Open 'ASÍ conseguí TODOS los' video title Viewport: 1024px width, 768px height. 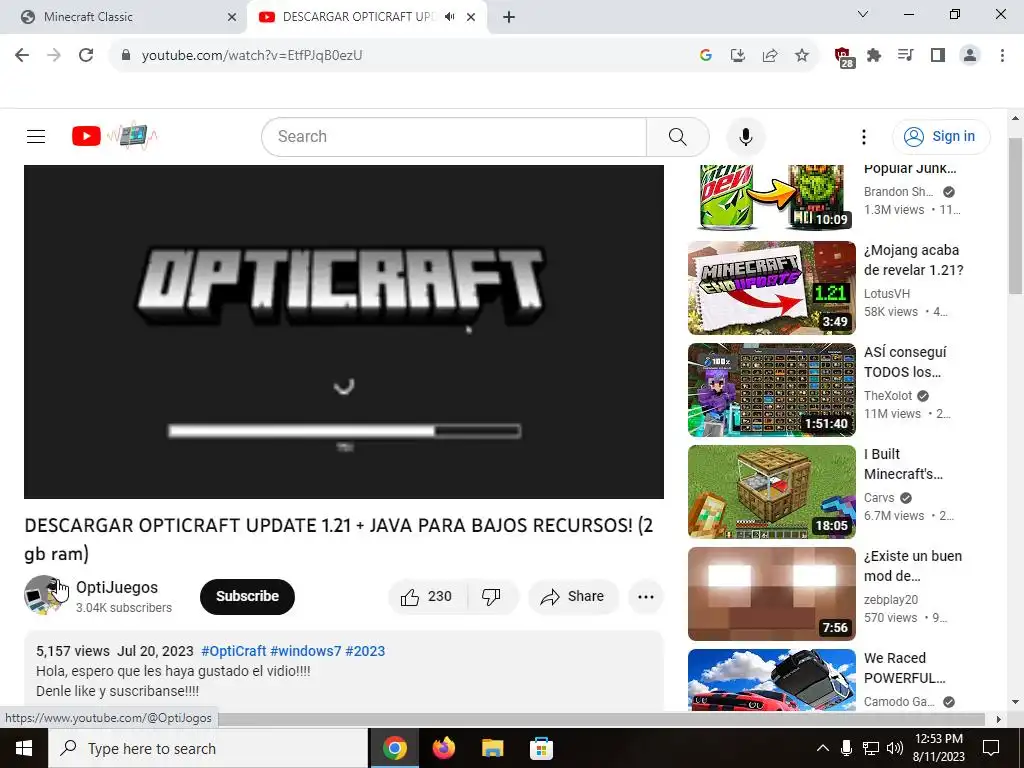point(905,362)
